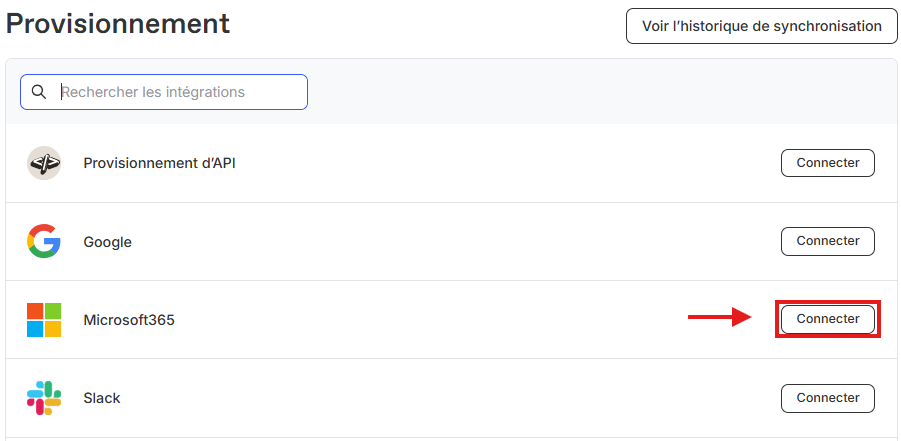This screenshot has width=901, height=441.
Task: Click the Google logo icon
Action: 44,241
